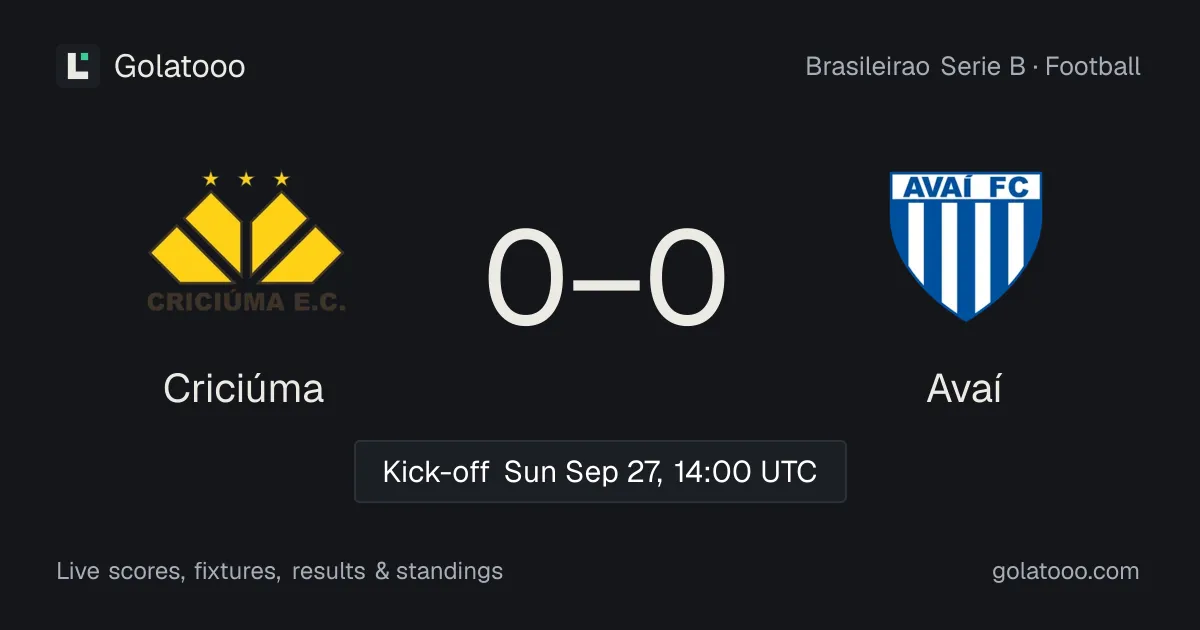Click the dash between the scores
Screen dimensions: 1200x630
coord(606,281)
